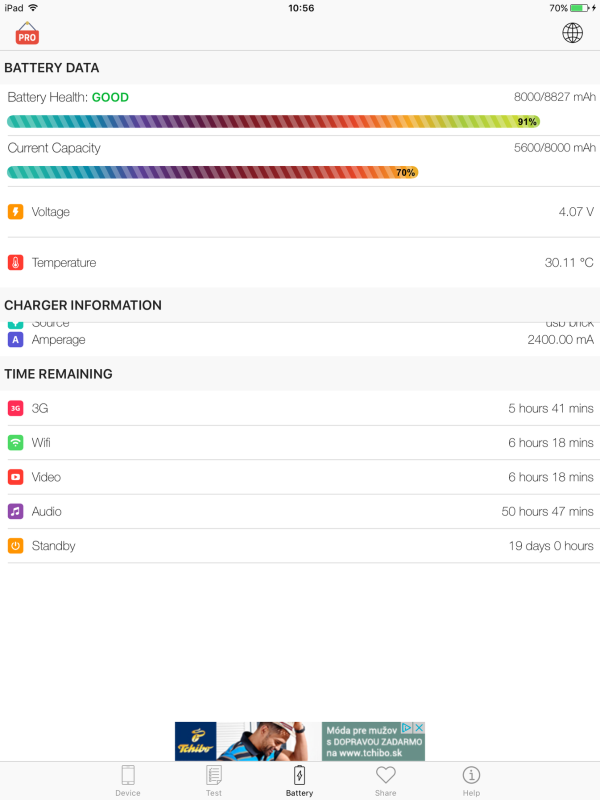The image size is (600, 800).
Task: Tap the Battery Health 91% progress bar
Action: point(273,122)
